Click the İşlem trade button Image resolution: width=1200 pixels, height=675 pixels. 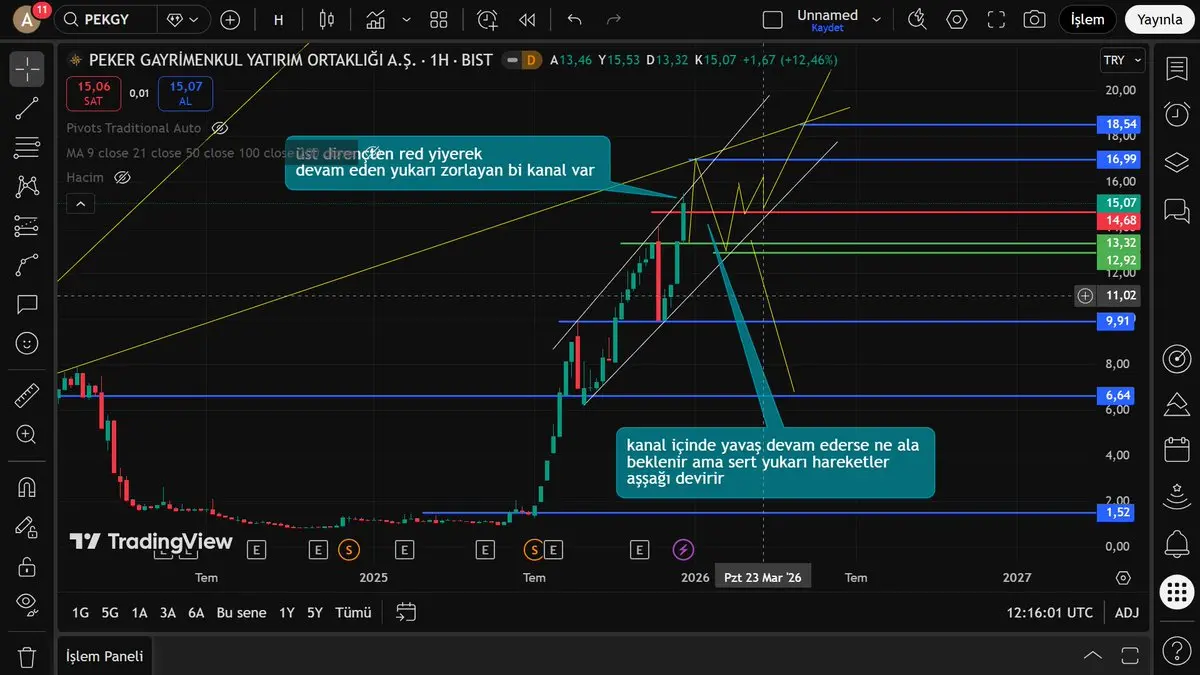[1088, 19]
